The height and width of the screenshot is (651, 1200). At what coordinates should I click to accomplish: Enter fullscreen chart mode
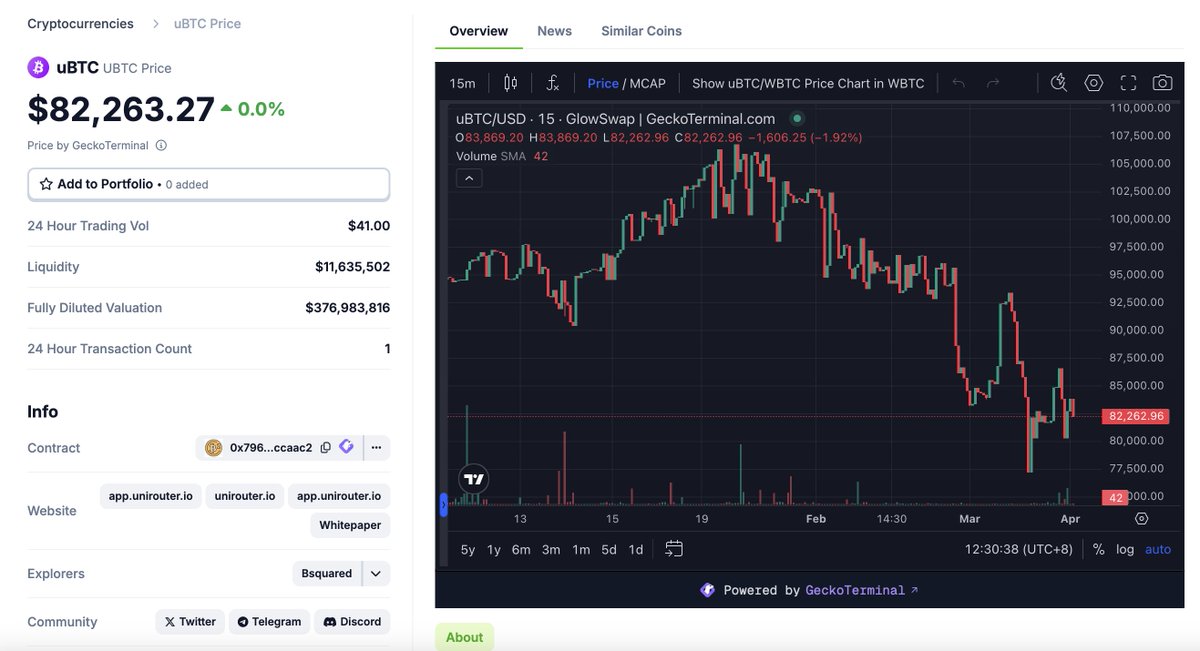pyautogui.click(x=1128, y=83)
